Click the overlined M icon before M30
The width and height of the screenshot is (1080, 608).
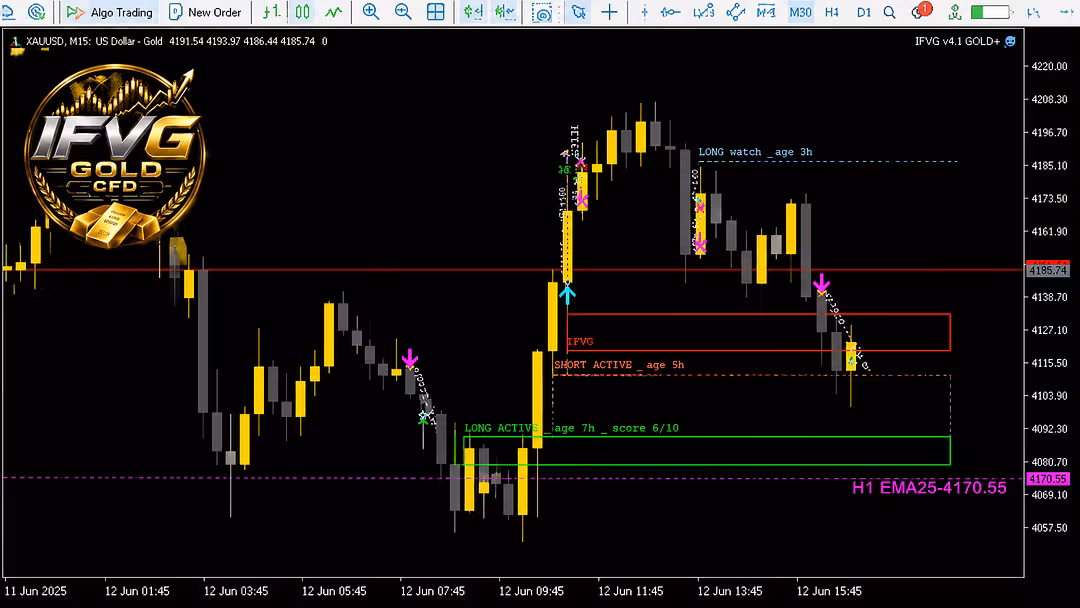pyautogui.click(x=766, y=12)
